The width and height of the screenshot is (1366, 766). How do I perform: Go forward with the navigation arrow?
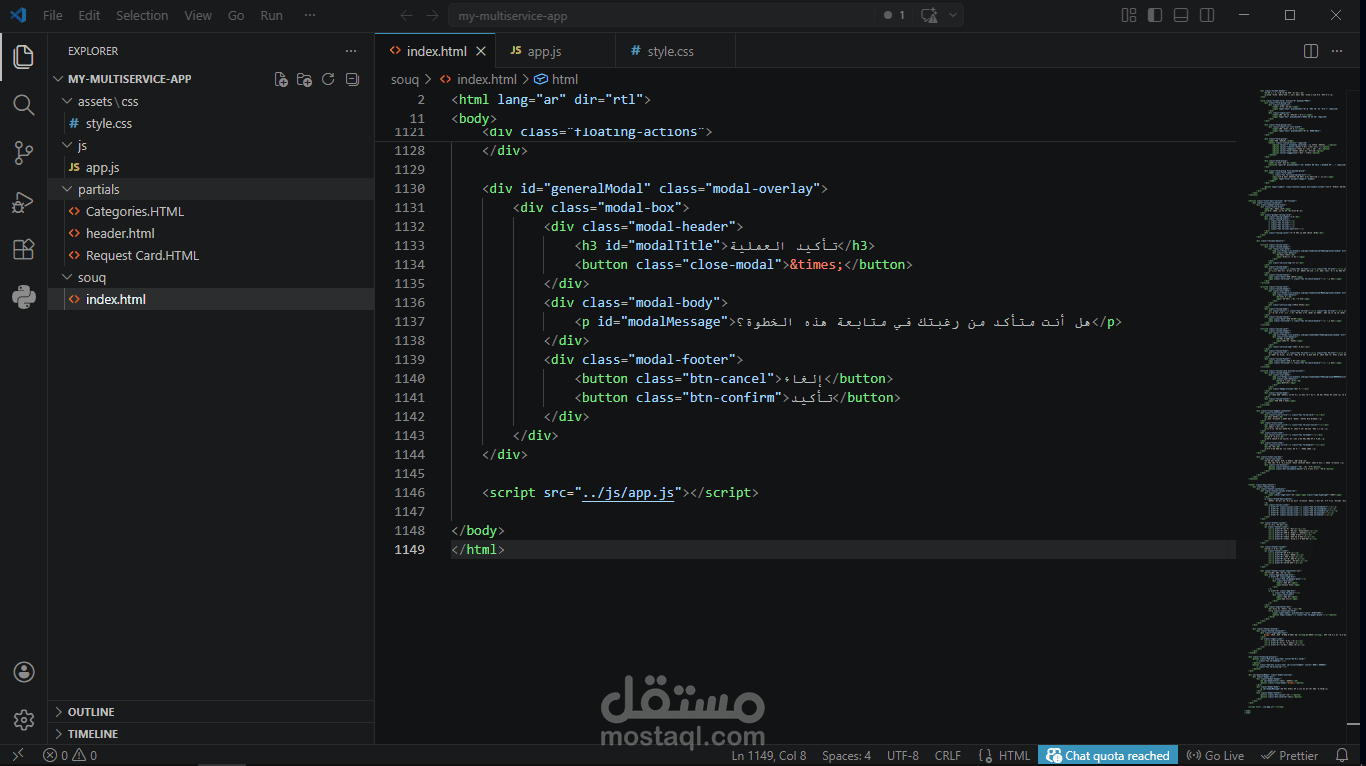point(432,15)
